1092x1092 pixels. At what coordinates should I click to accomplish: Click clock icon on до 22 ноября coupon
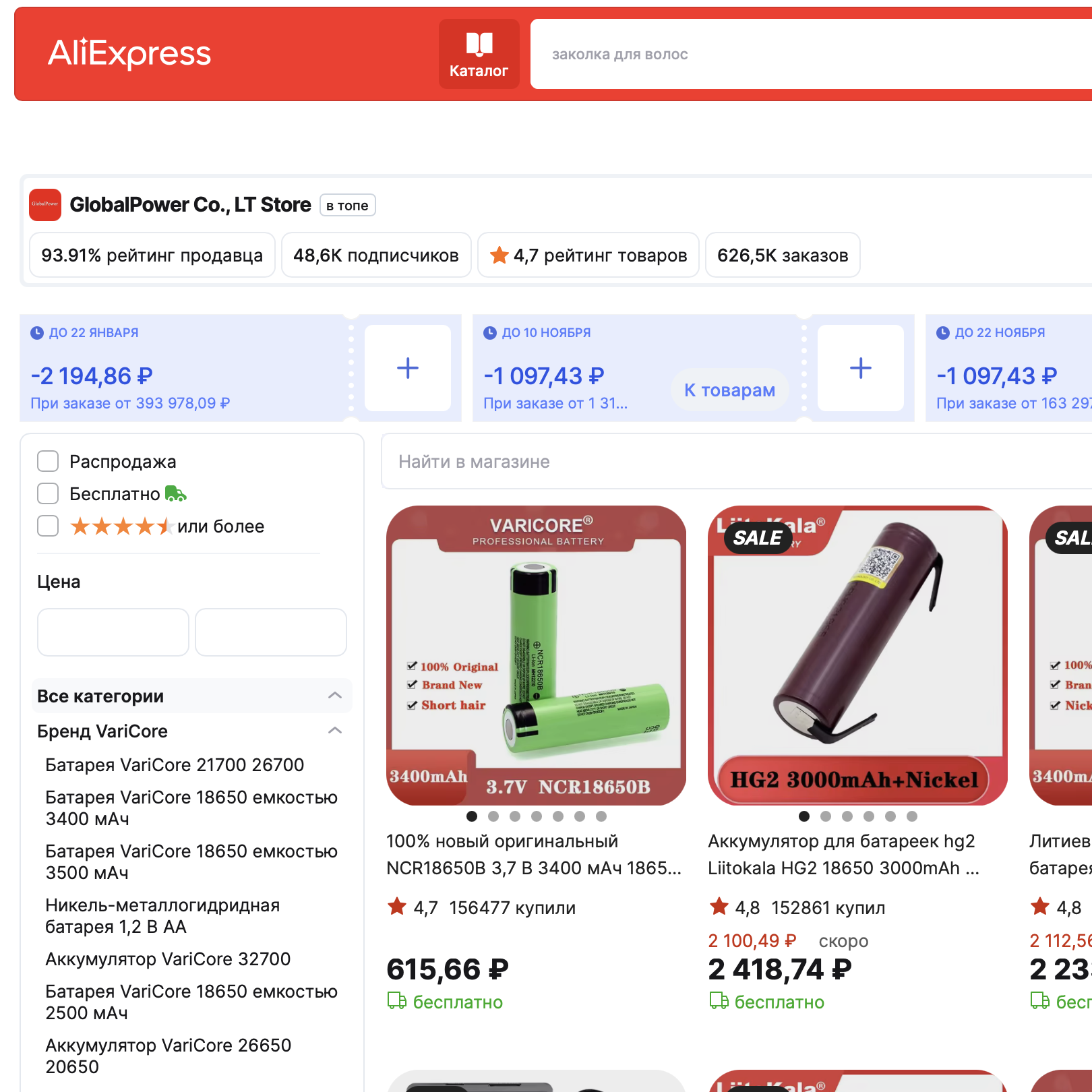943,333
